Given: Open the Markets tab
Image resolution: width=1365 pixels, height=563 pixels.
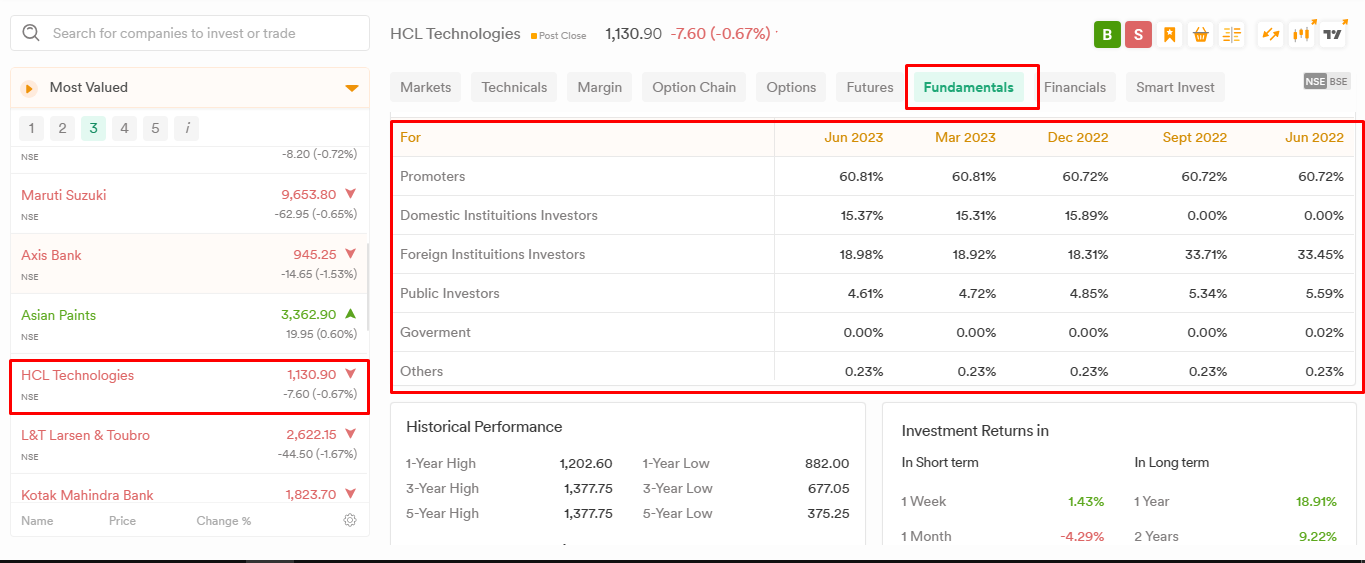Looking at the screenshot, I should (x=426, y=87).
